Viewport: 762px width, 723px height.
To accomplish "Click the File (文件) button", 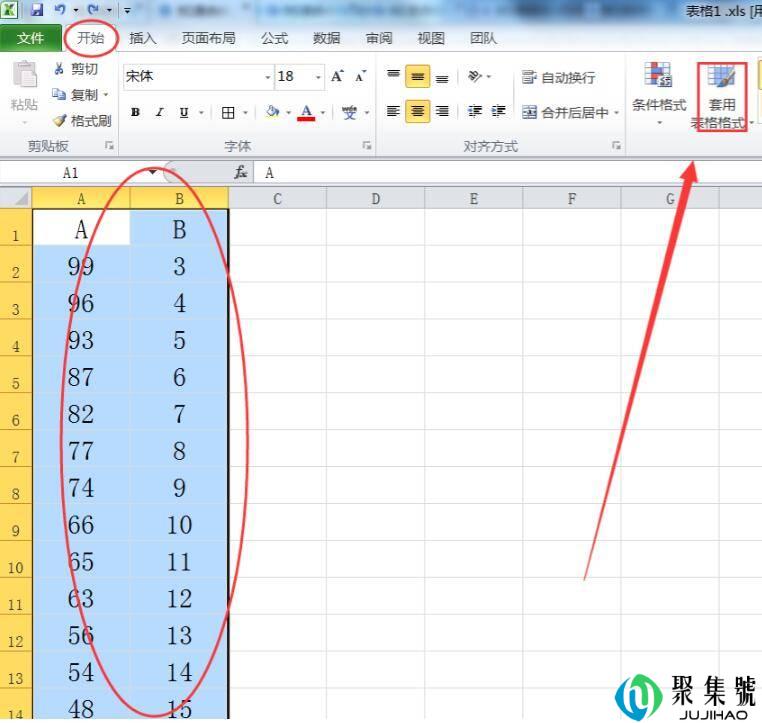I will point(30,38).
